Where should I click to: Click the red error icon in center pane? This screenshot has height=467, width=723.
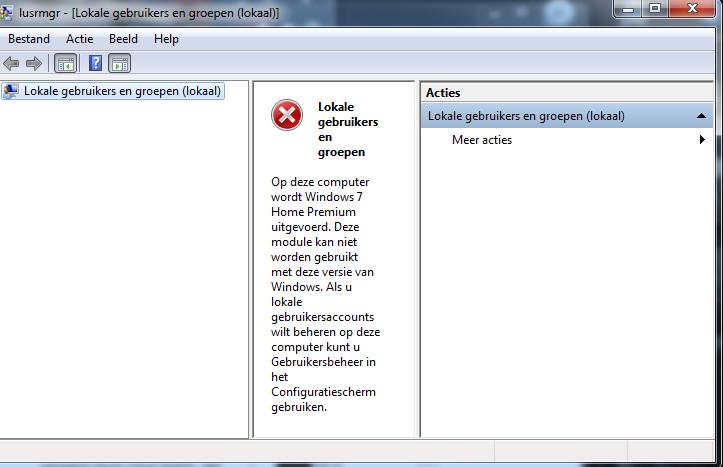click(x=287, y=115)
